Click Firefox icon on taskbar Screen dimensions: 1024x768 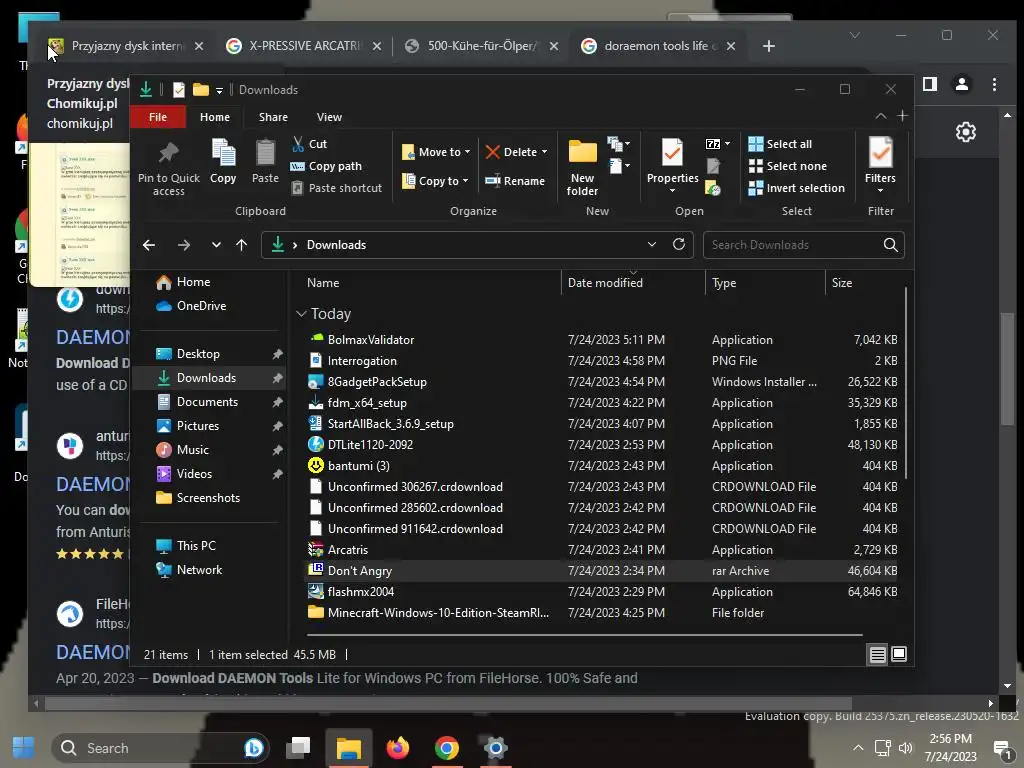398,748
